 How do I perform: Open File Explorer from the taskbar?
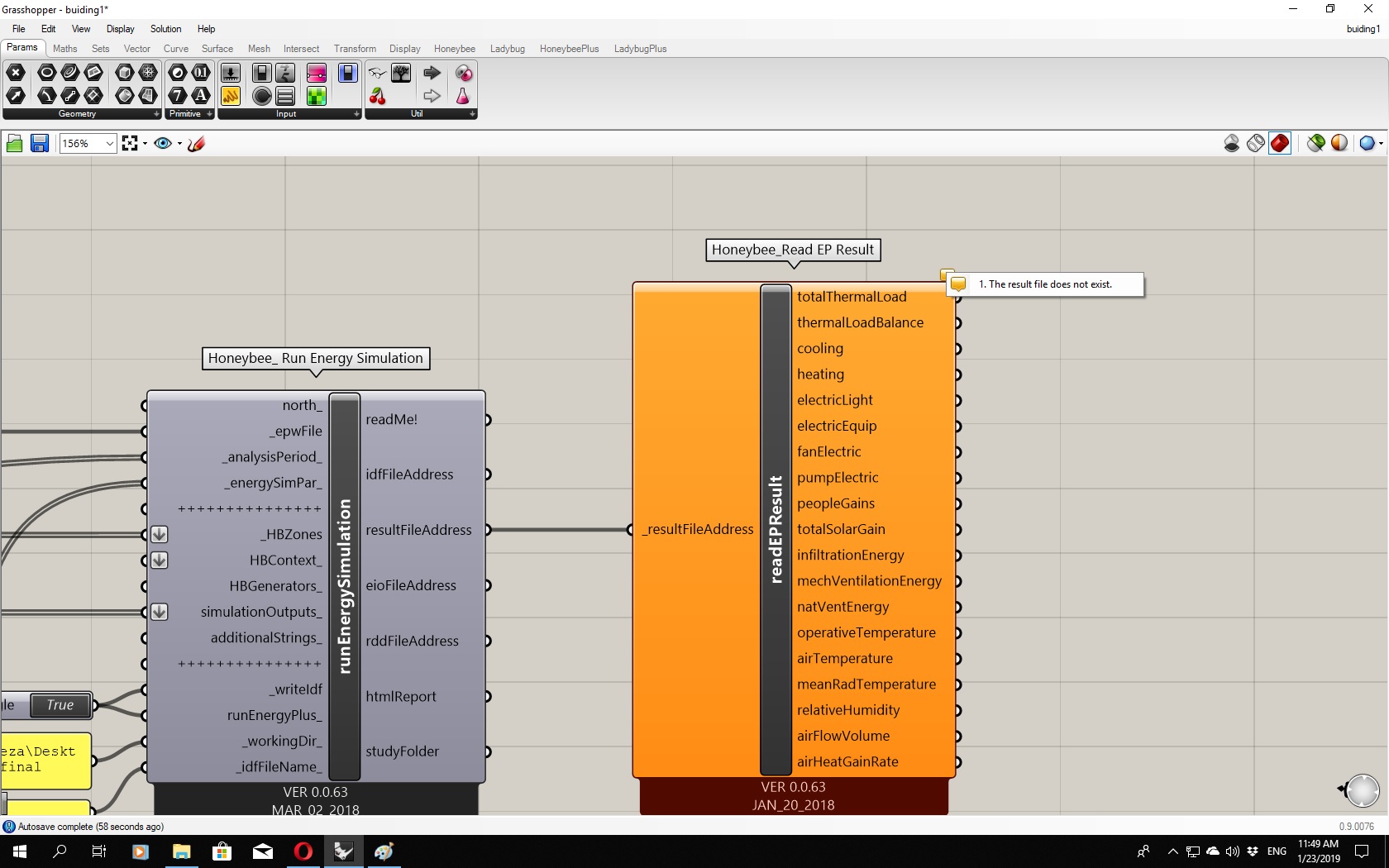tap(181, 851)
